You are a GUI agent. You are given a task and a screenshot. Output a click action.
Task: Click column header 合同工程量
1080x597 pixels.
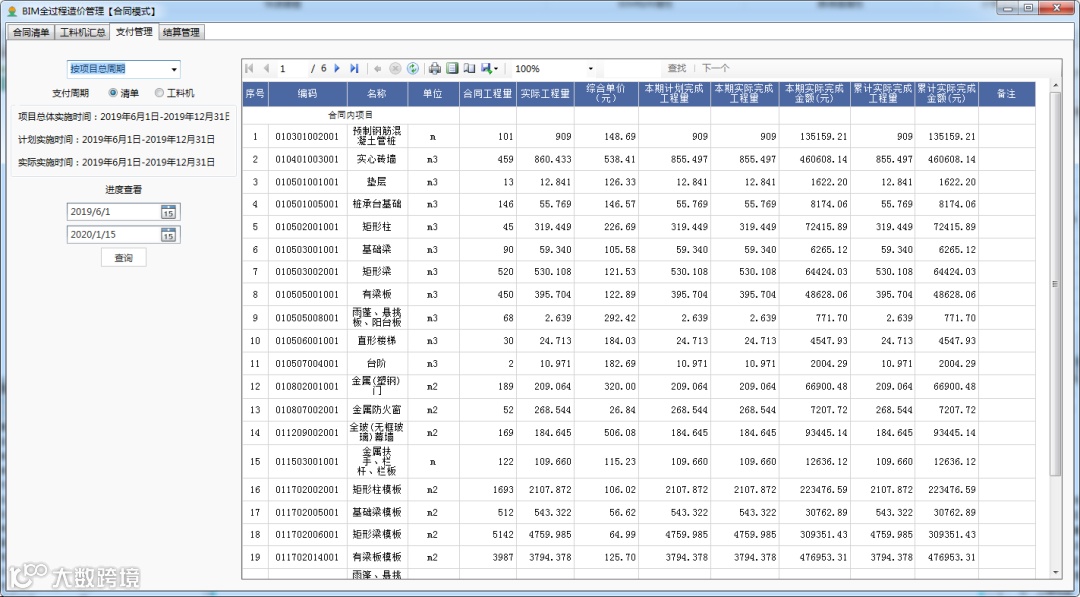[488, 94]
